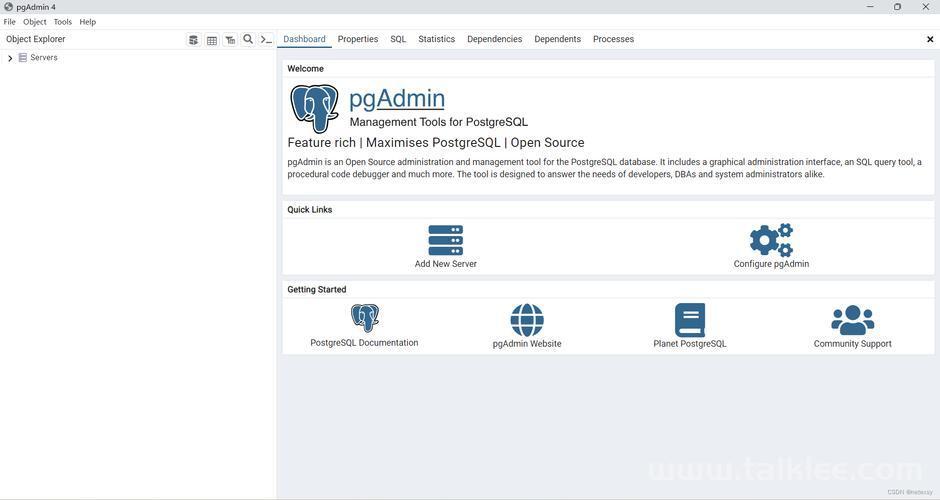This screenshot has height=500, width=940.
Task: Open the PostgreSQL Documentation link text
Action: pyautogui.click(x=364, y=343)
